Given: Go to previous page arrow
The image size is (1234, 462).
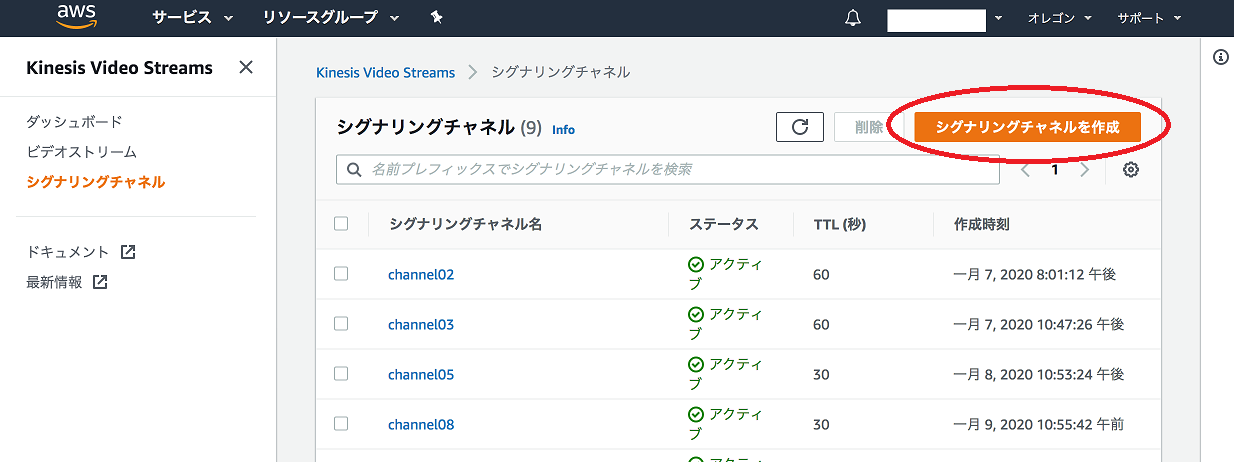Looking at the screenshot, I should (1025, 170).
